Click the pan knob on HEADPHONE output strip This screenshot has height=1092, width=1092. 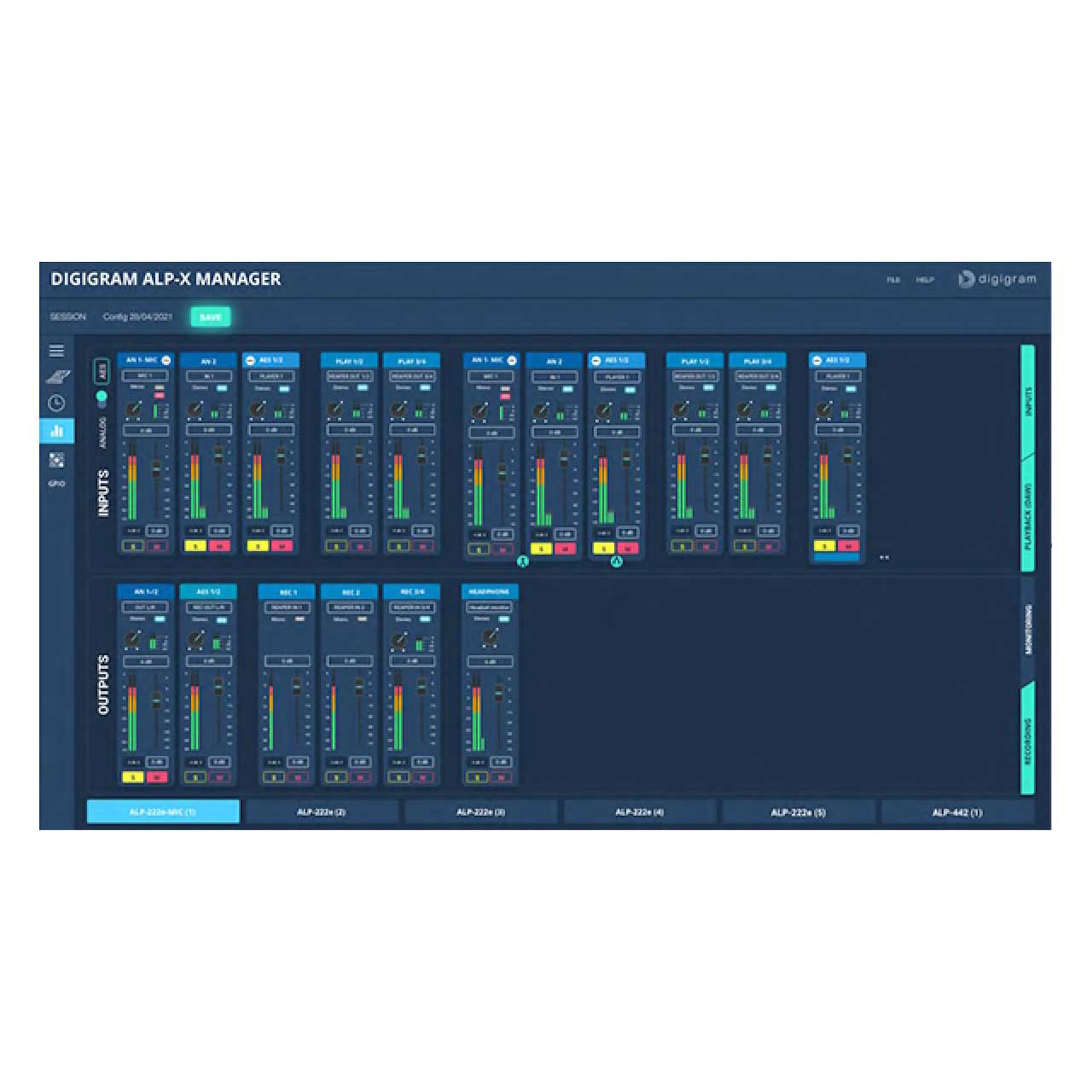point(490,637)
